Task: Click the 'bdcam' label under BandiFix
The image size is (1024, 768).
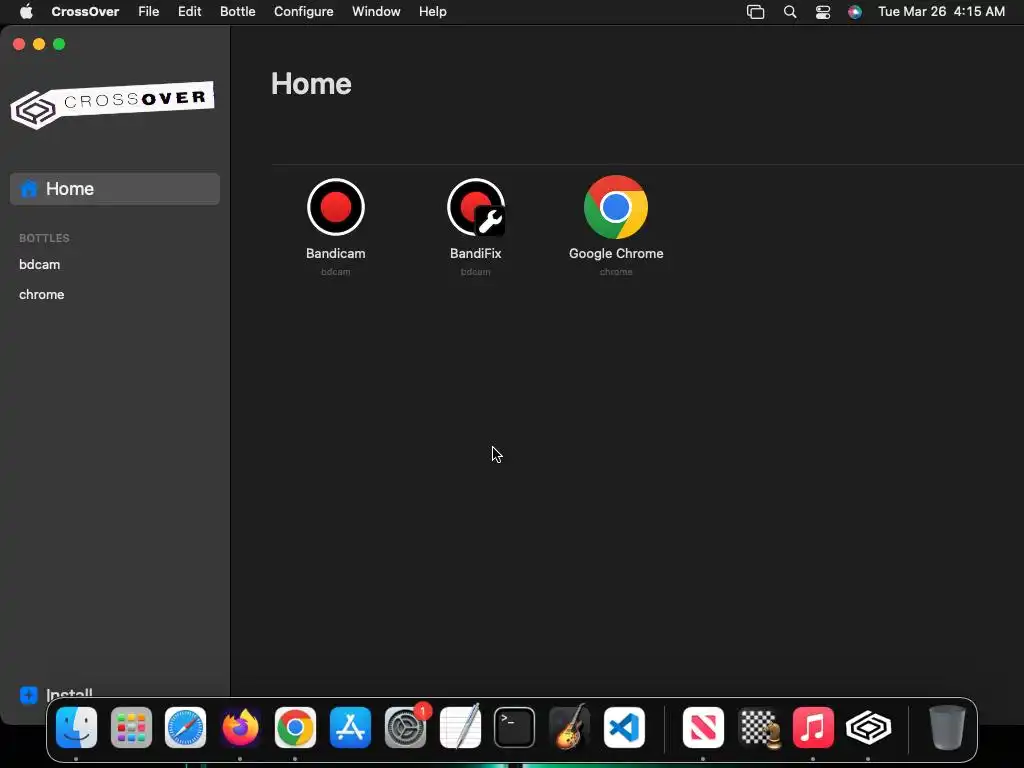Action: pos(475,272)
